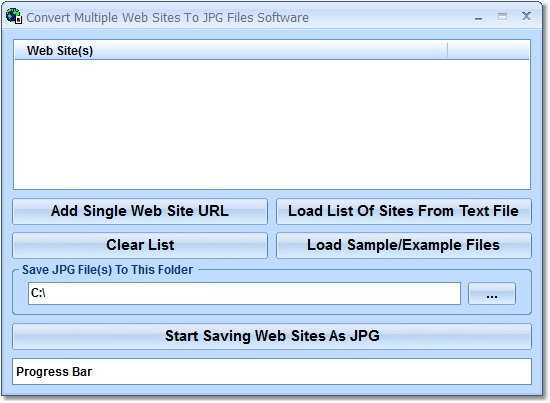Screen dimensions: 550x403
Task: Click the progress bar at the bottom
Action: [x=272, y=371]
